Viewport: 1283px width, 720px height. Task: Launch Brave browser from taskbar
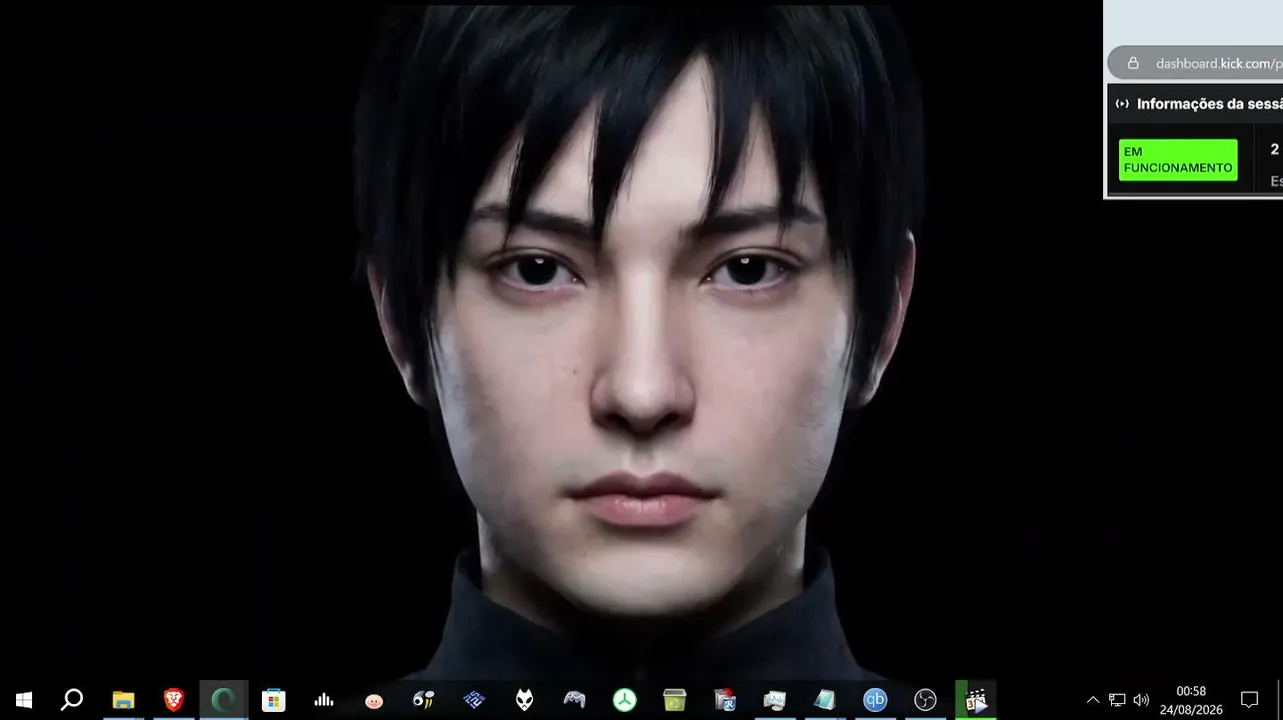click(174, 700)
